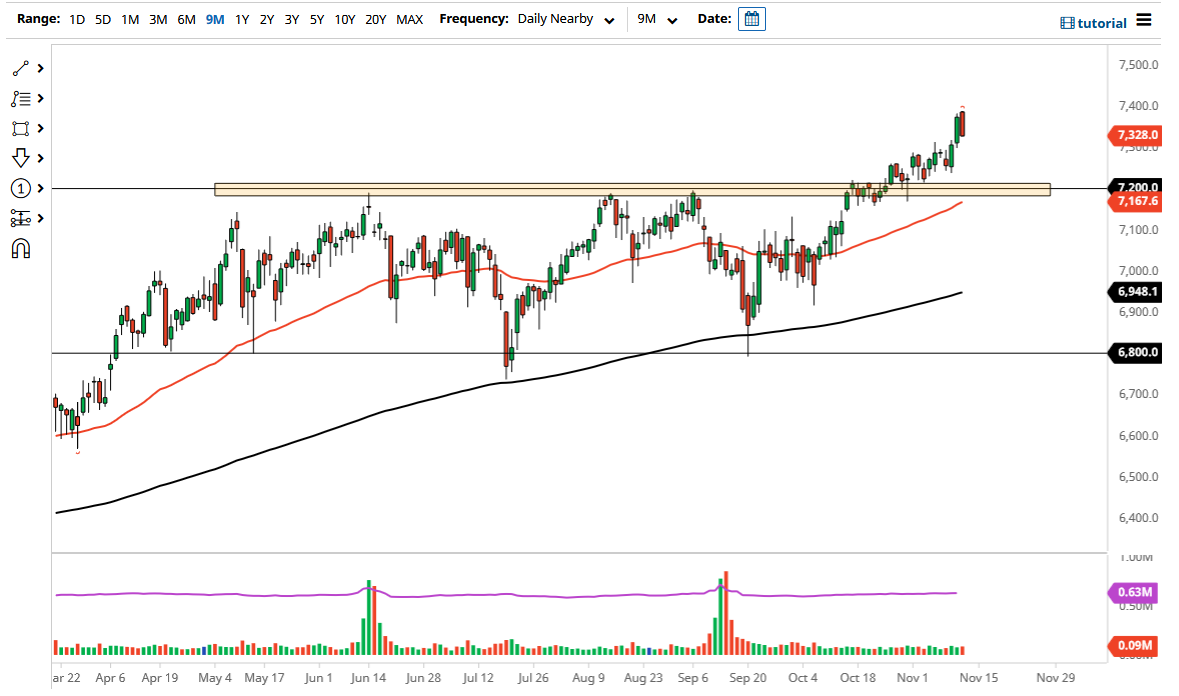
Task: Expand the shape tool options arrow
Action: click(41, 129)
